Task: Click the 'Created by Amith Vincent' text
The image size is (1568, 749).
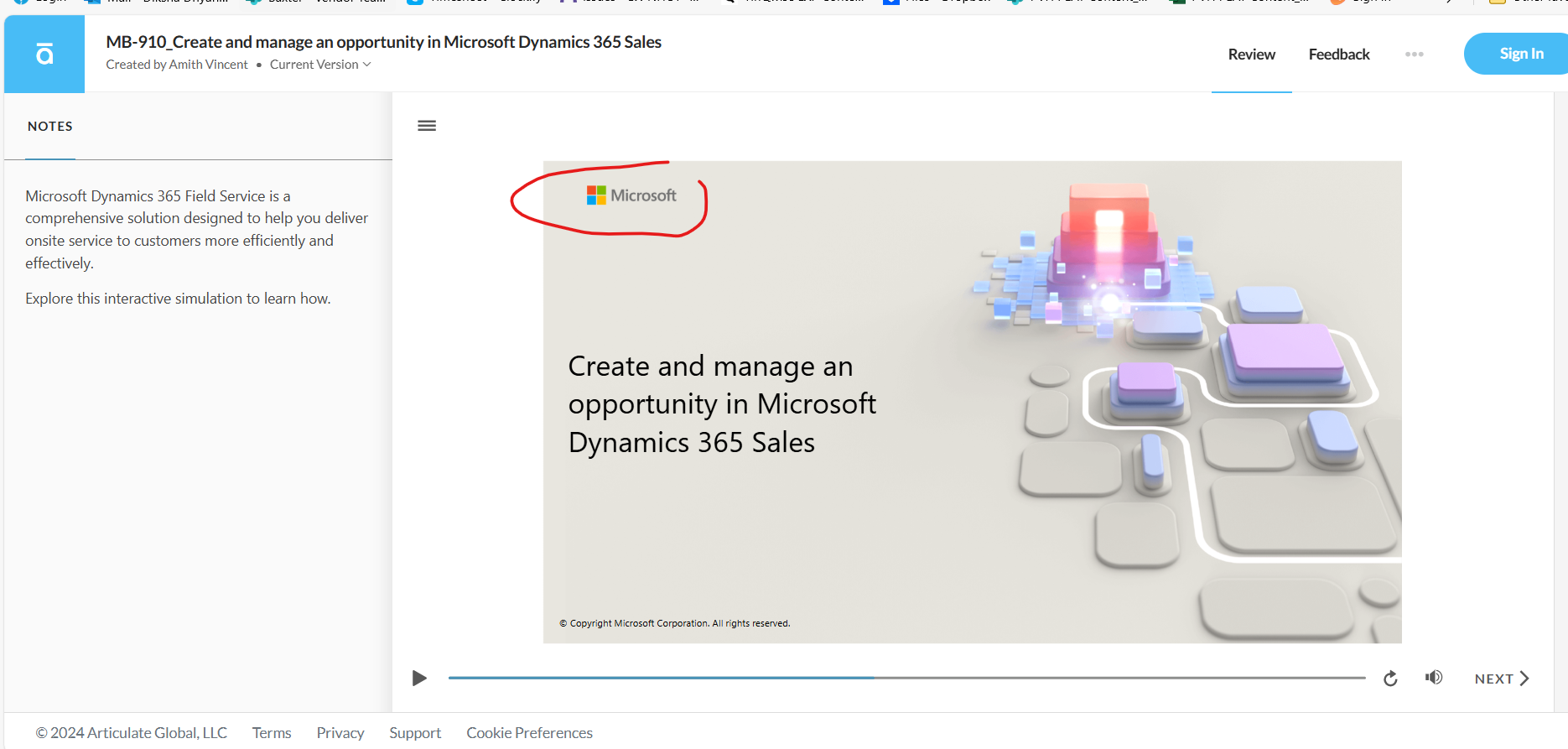Action: (177, 65)
